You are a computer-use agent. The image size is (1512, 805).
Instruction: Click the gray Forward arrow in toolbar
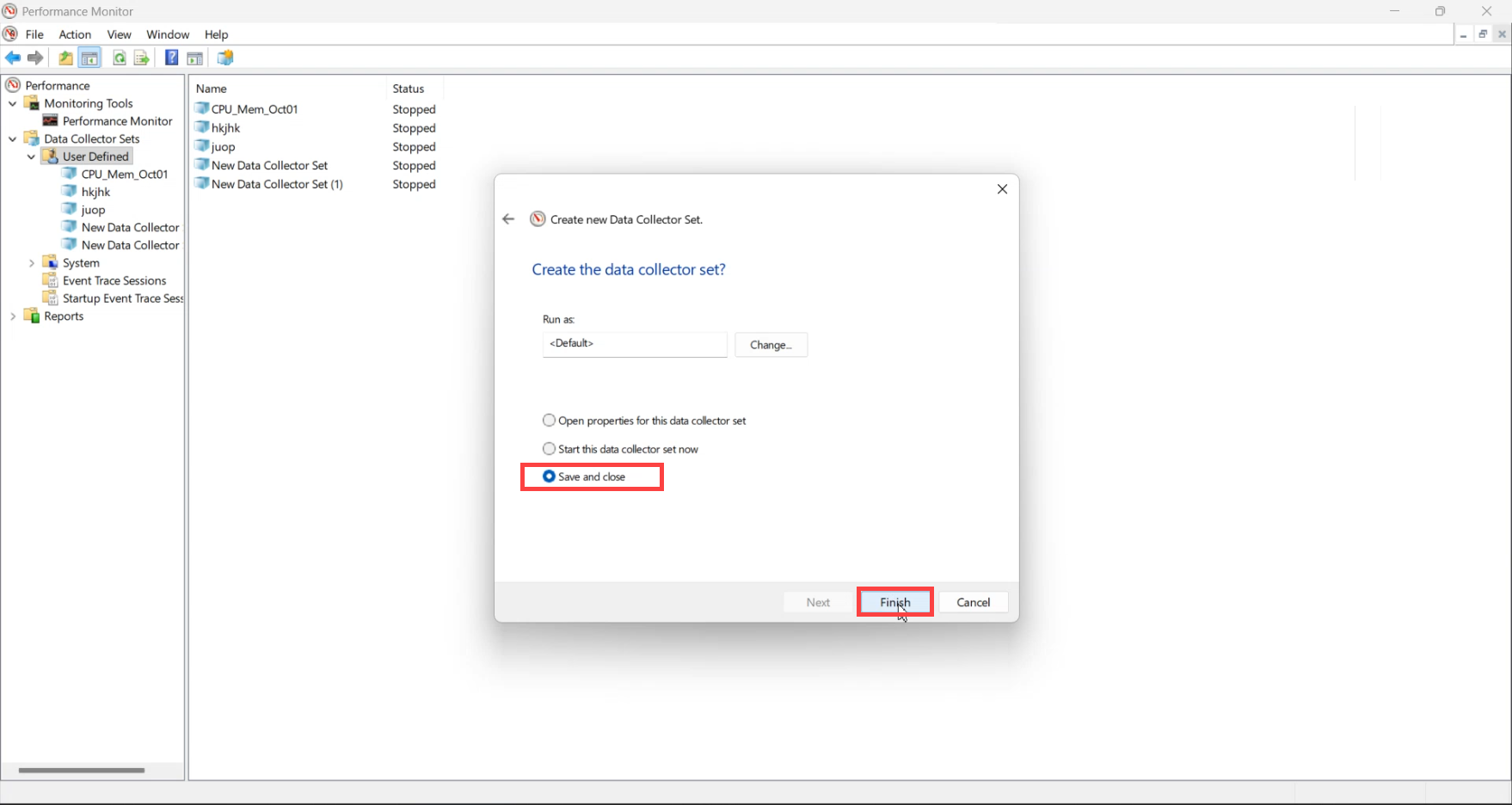point(35,58)
